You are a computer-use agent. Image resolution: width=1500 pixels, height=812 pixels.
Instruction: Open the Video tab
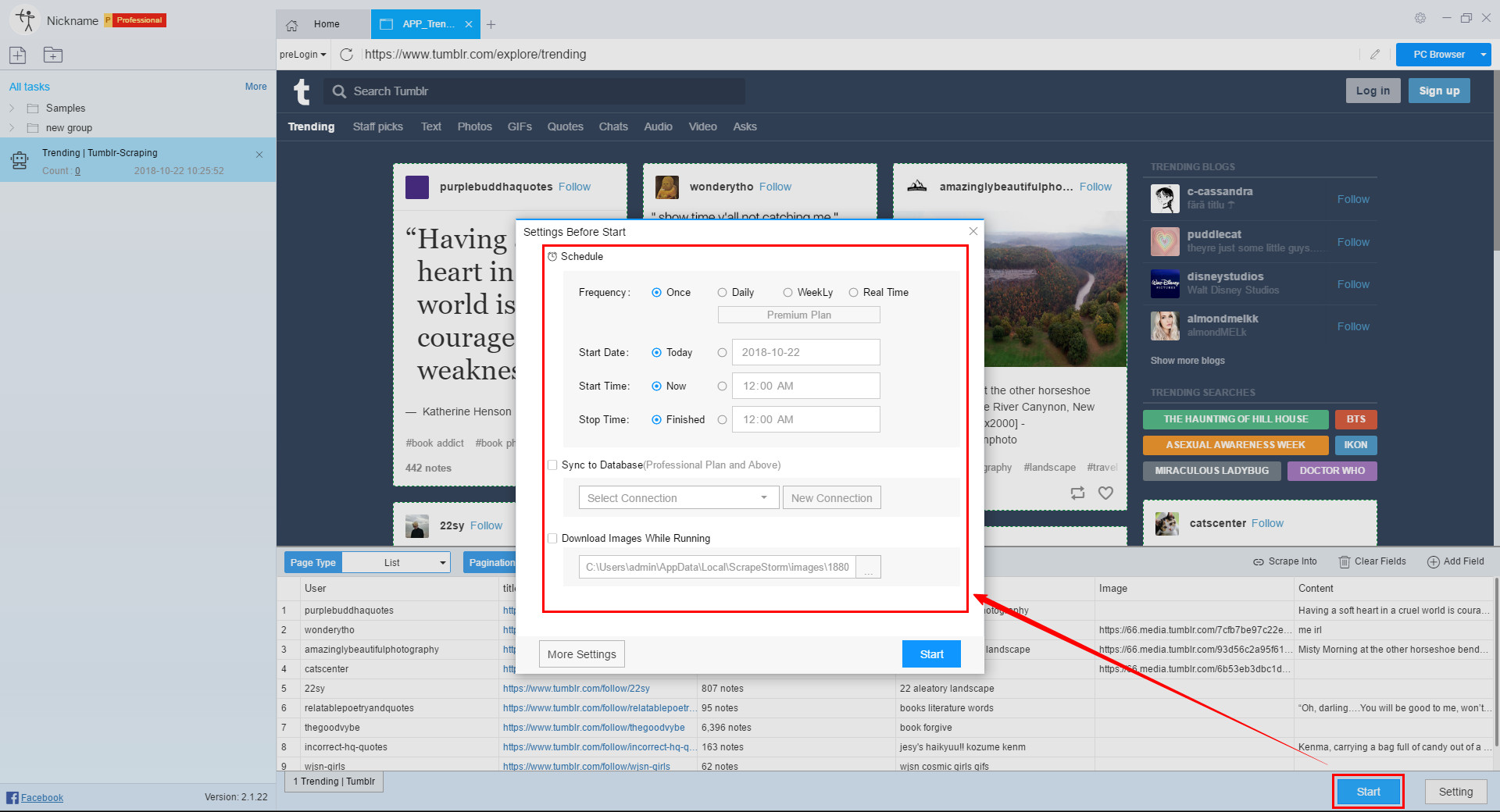[702, 126]
